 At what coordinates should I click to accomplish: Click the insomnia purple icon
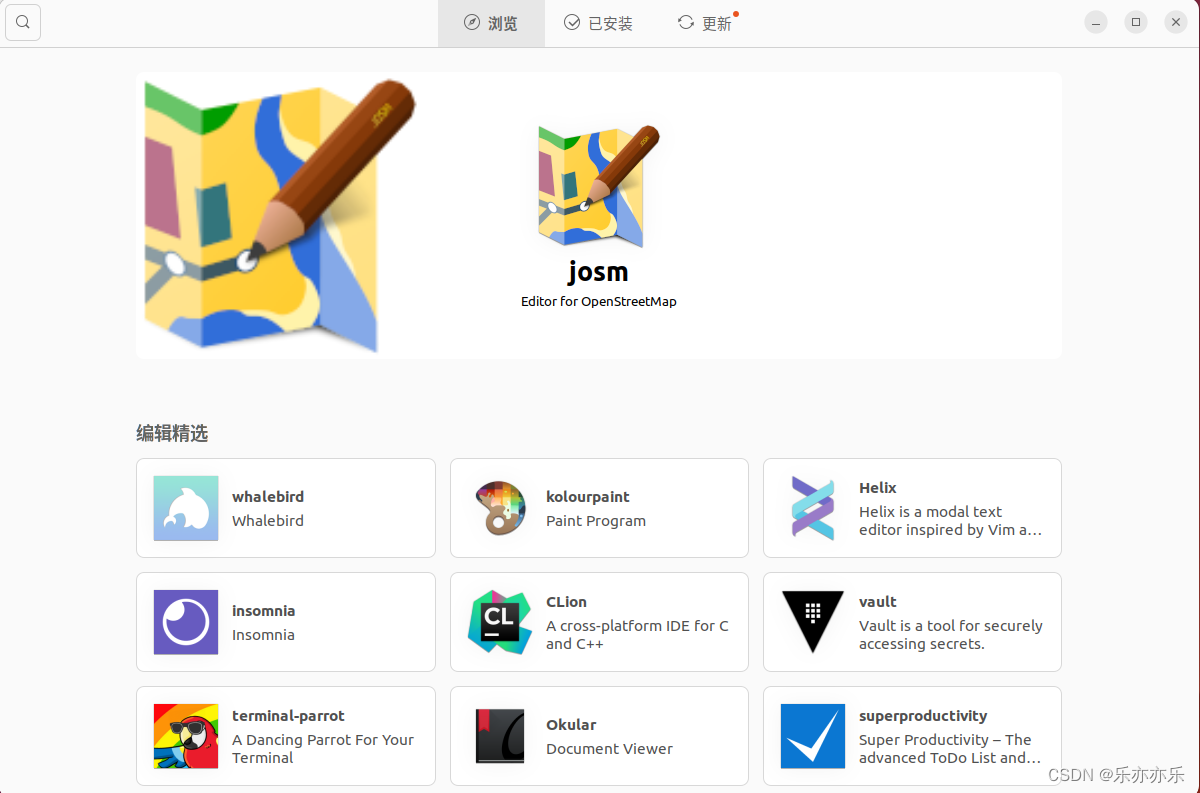186,622
